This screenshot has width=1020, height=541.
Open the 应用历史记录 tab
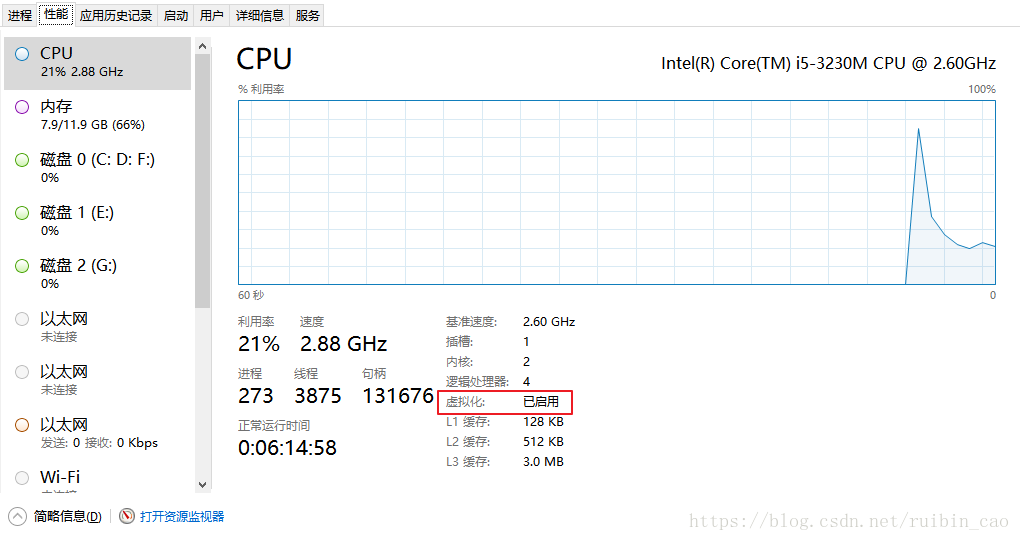pyautogui.click(x=116, y=15)
